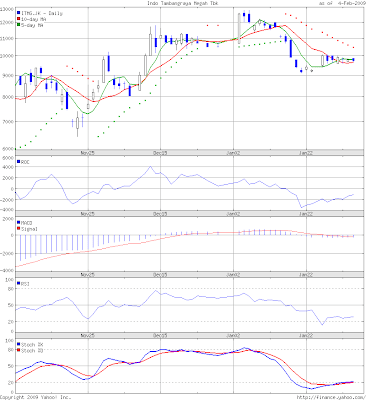The height and width of the screenshot is (400, 366).
Task: Click the 12000 price axis label
Action: (7, 23)
